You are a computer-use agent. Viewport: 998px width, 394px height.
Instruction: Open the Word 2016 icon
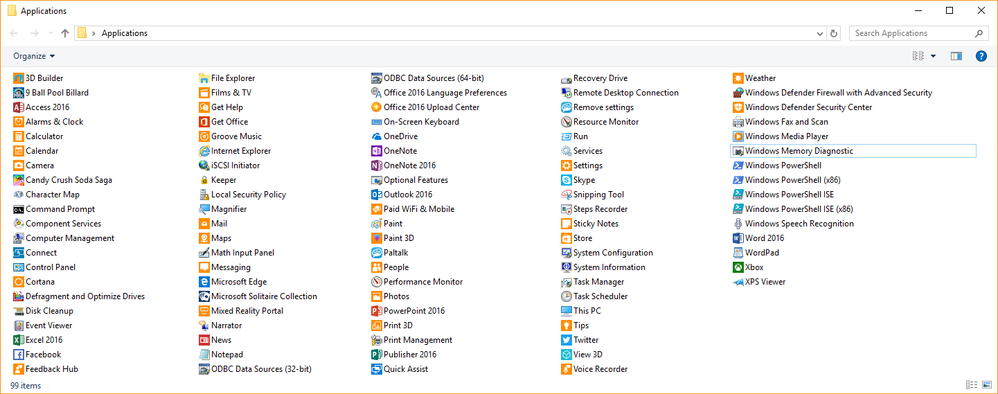(738, 238)
